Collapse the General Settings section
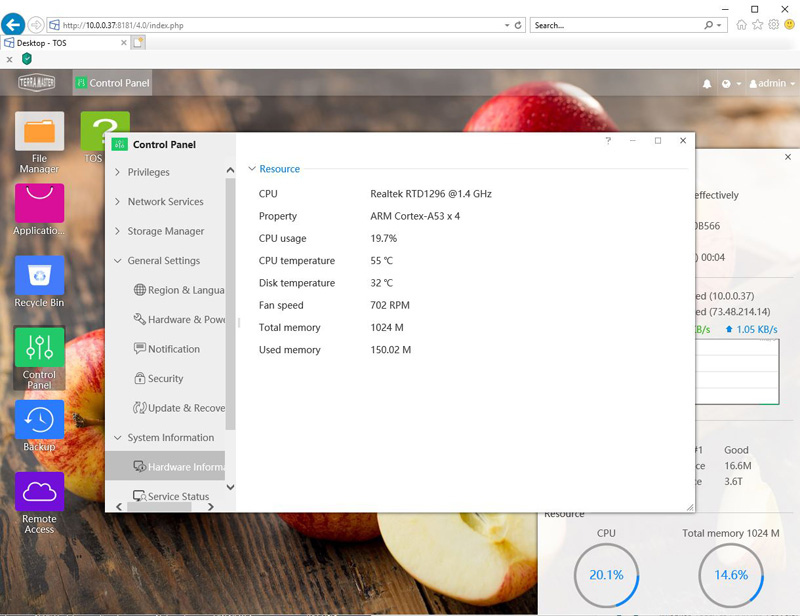Image resolution: width=800 pixels, height=616 pixels. pyautogui.click(x=163, y=261)
